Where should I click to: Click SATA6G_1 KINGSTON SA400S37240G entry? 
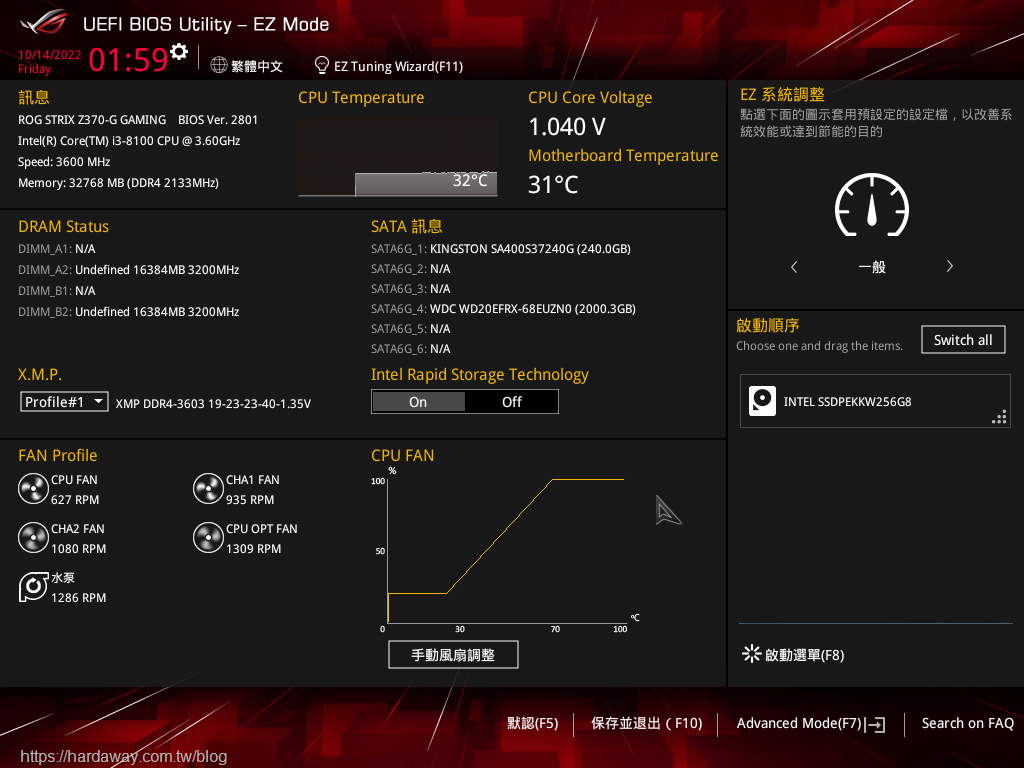[x=501, y=249]
